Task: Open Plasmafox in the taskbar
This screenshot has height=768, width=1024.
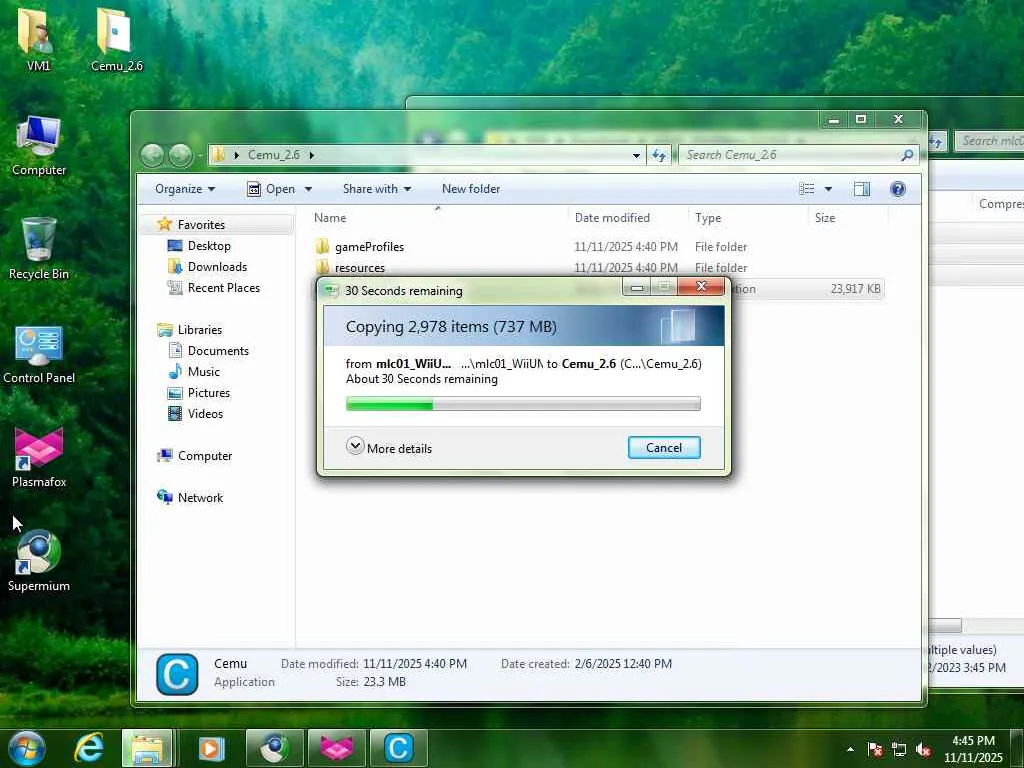Action: [x=336, y=748]
